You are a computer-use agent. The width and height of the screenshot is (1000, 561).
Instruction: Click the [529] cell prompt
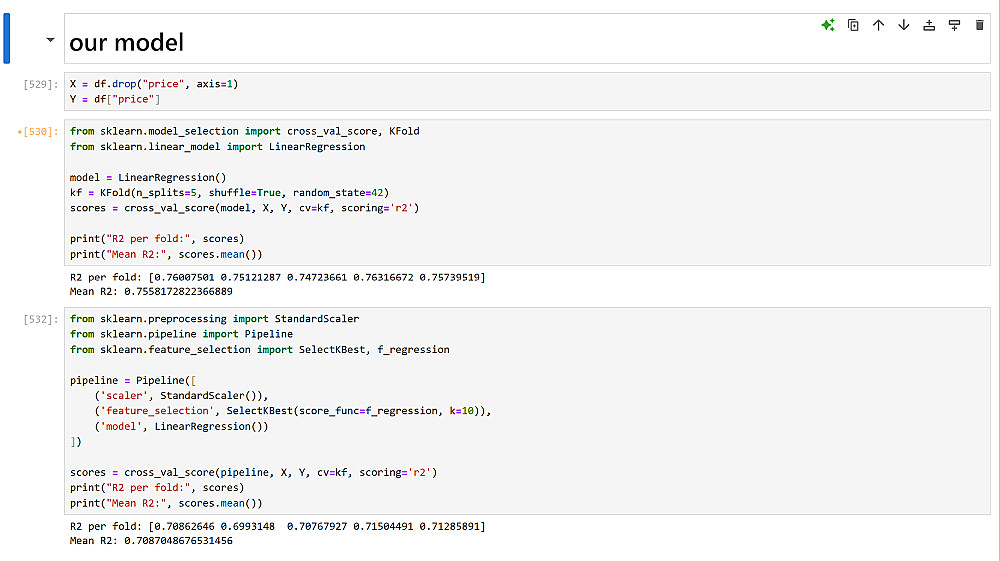coord(41,84)
